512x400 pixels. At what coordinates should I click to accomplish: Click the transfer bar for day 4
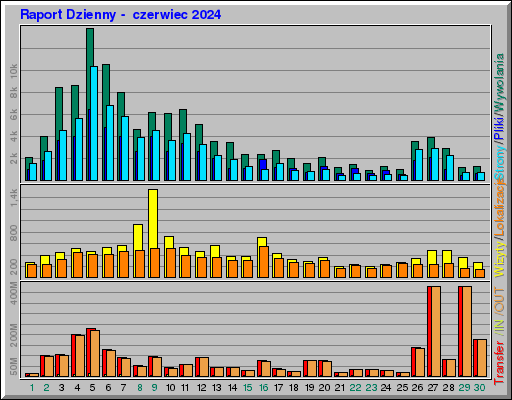pos(78,356)
